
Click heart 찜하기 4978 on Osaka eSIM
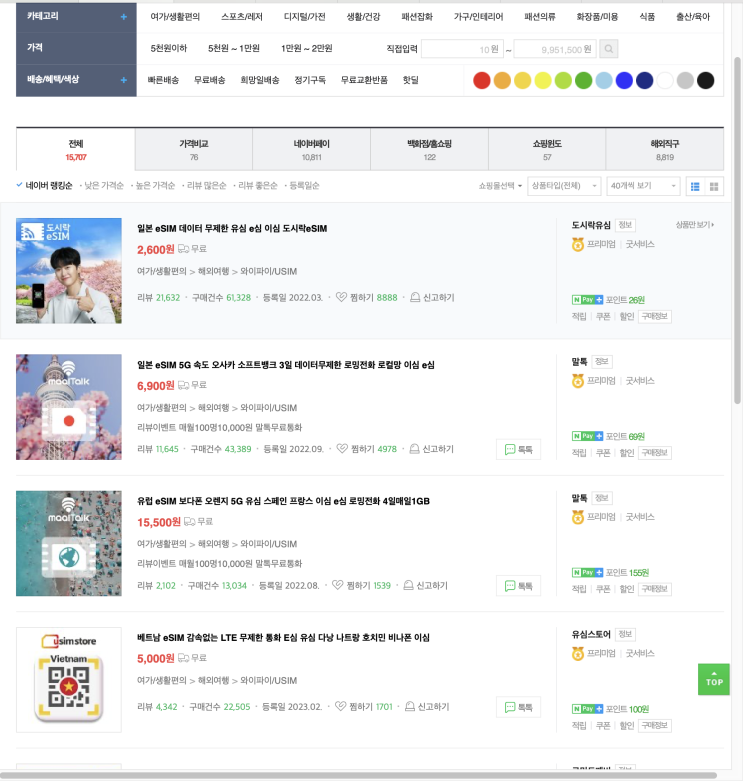click(367, 449)
